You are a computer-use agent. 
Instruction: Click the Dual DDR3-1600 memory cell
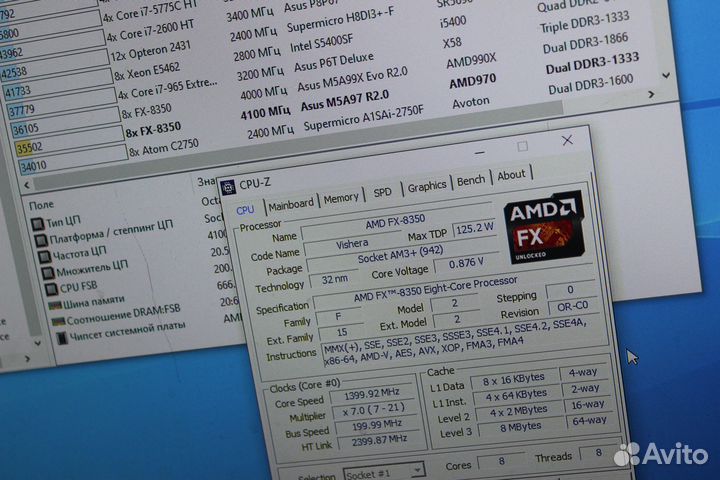[591, 84]
